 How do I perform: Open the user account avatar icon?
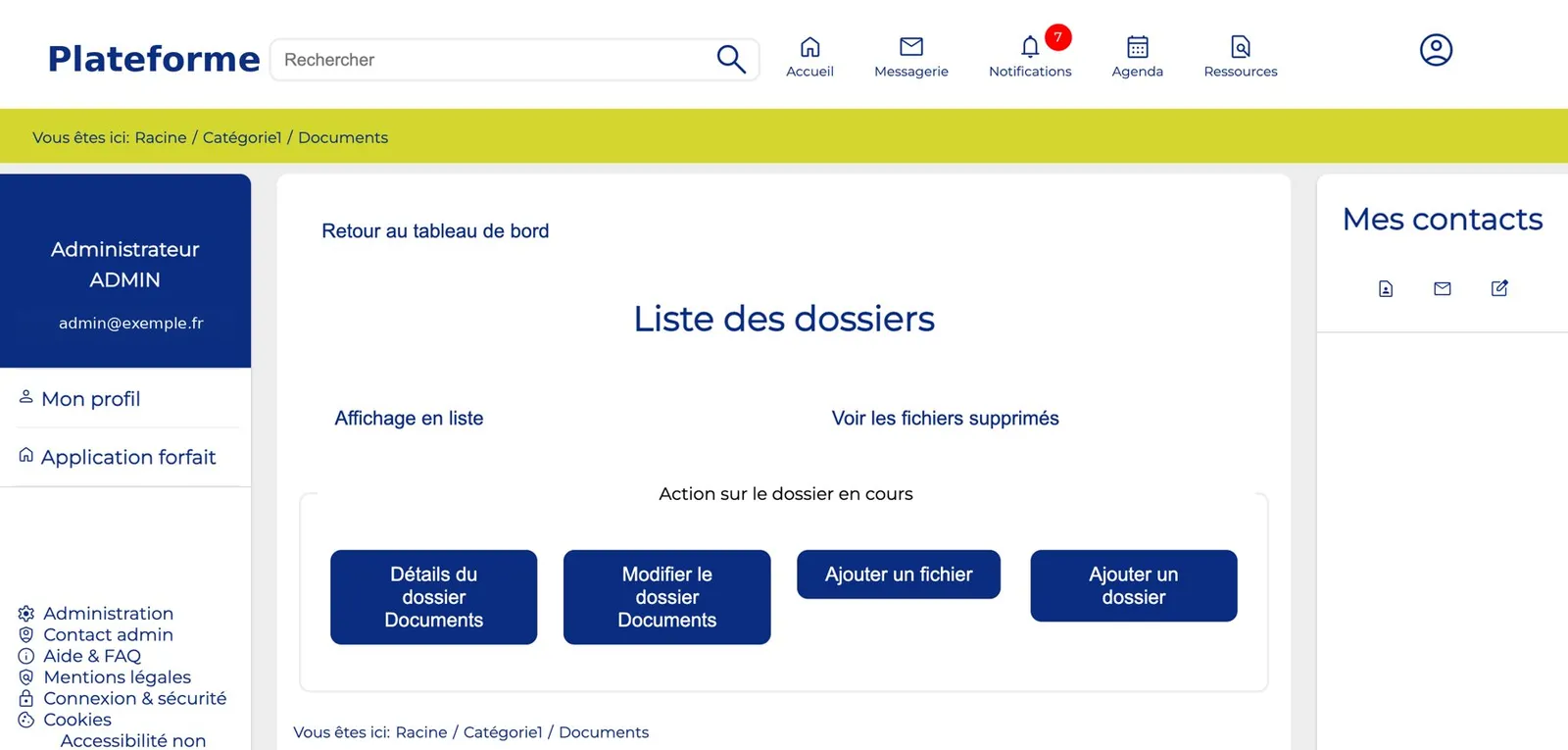(x=1436, y=49)
